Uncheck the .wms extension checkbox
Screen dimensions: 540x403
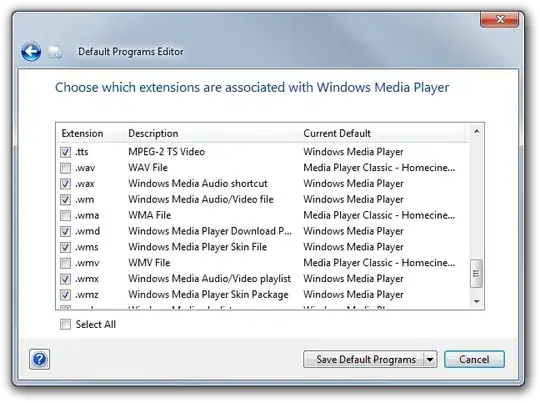(x=65, y=247)
